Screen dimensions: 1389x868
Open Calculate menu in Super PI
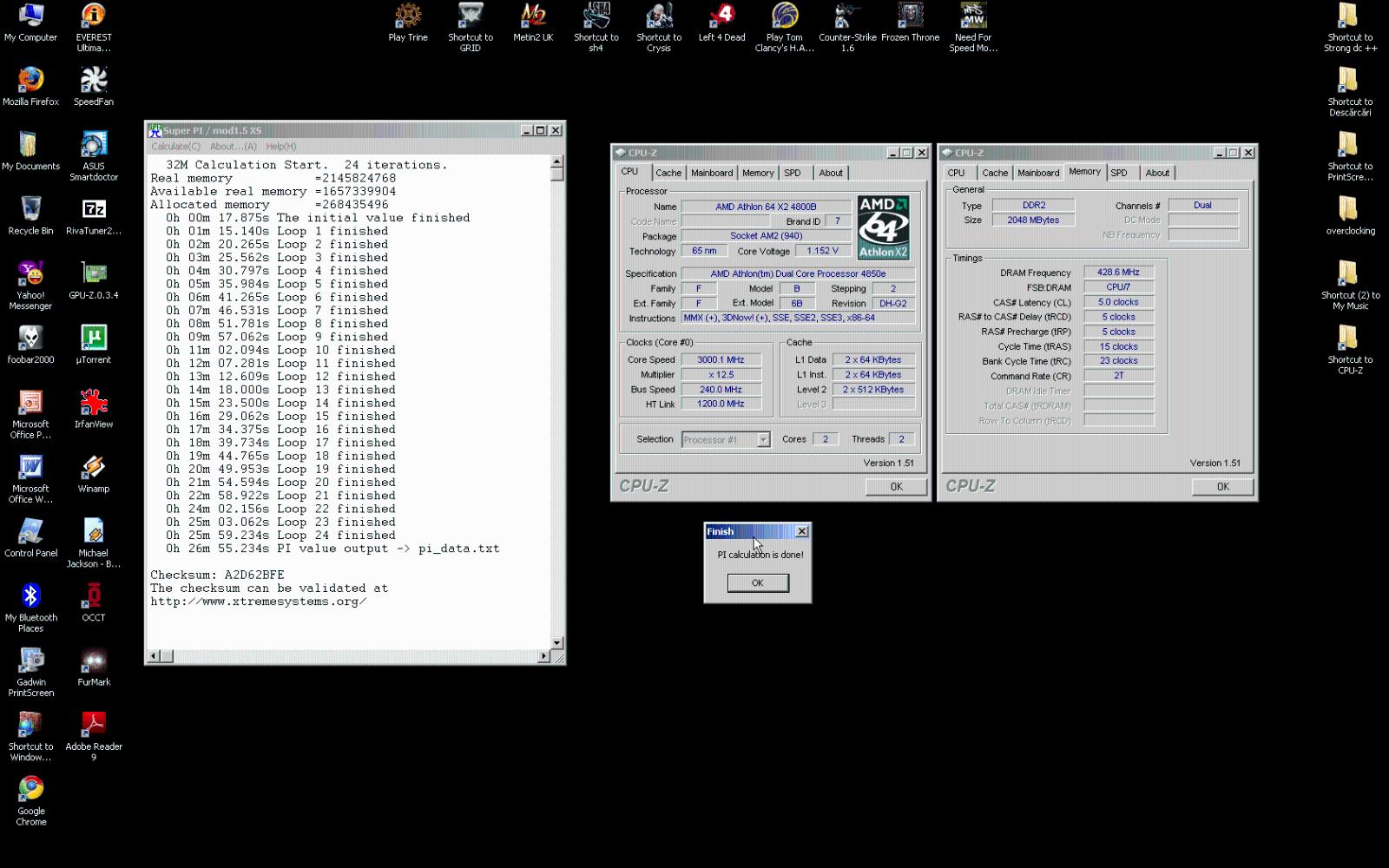point(175,147)
